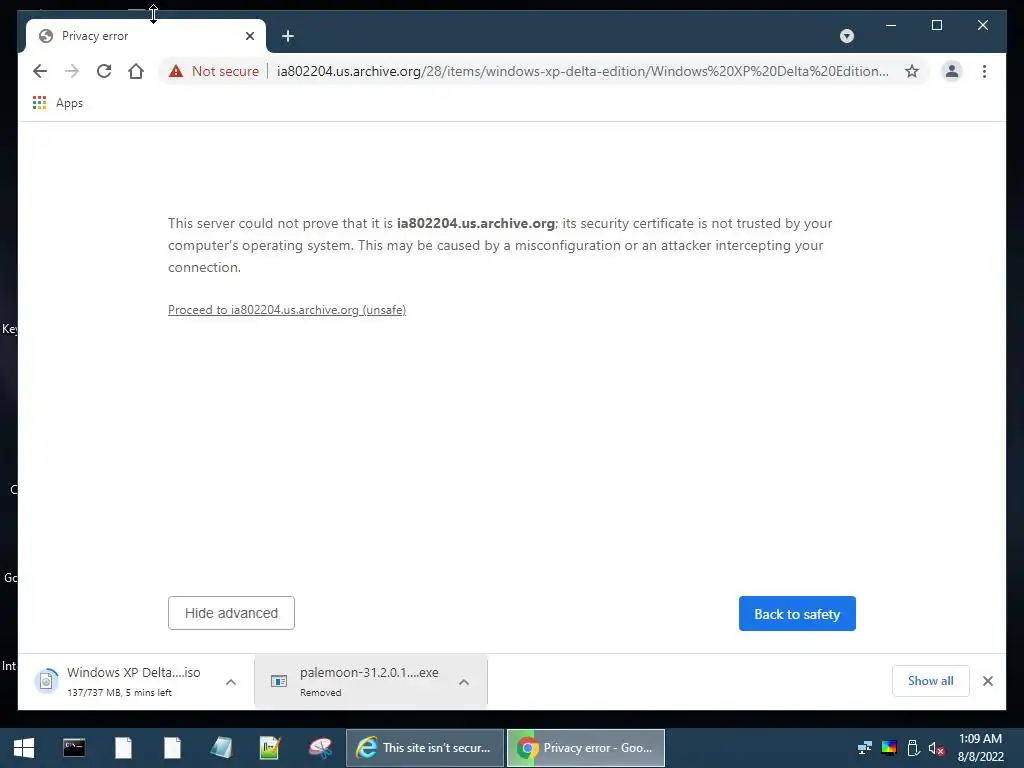This screenshot has width=1024, height=768.
Task: Click Show all downloads
Action: (931, 680)
